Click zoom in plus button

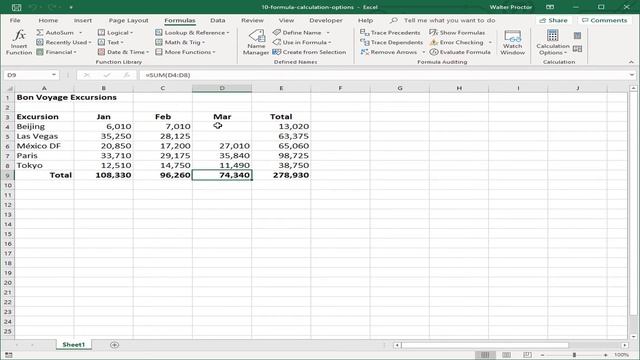606,355
